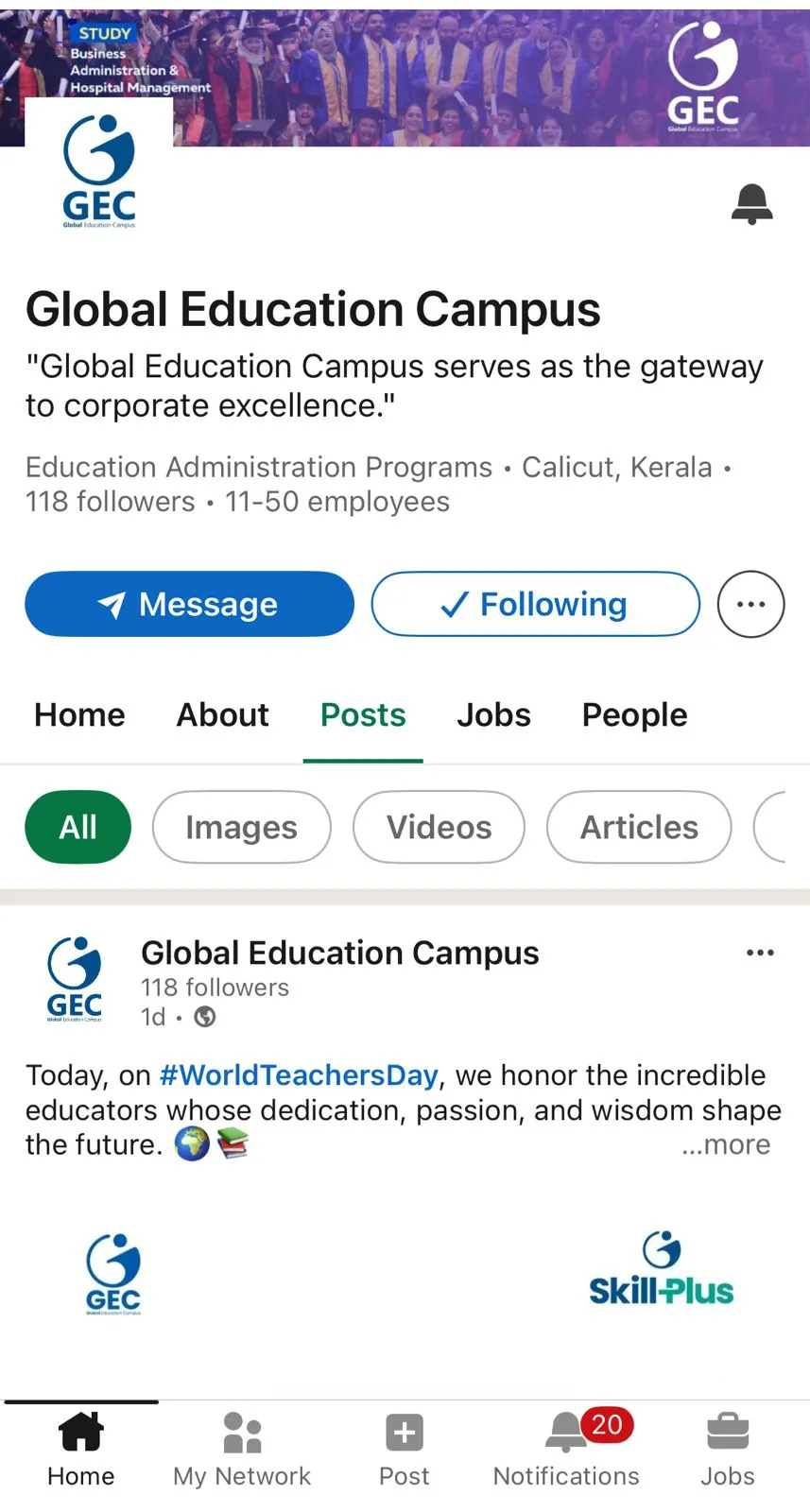The height and width of the screenshot is (1512, 810).
Task: Tap the GEC company logo avatar
Action: tap(99, 172)
